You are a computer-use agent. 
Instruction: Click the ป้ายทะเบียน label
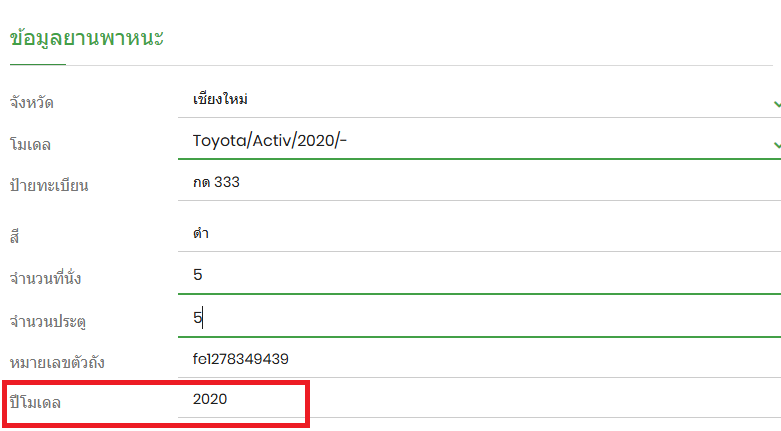coord(48,185)
